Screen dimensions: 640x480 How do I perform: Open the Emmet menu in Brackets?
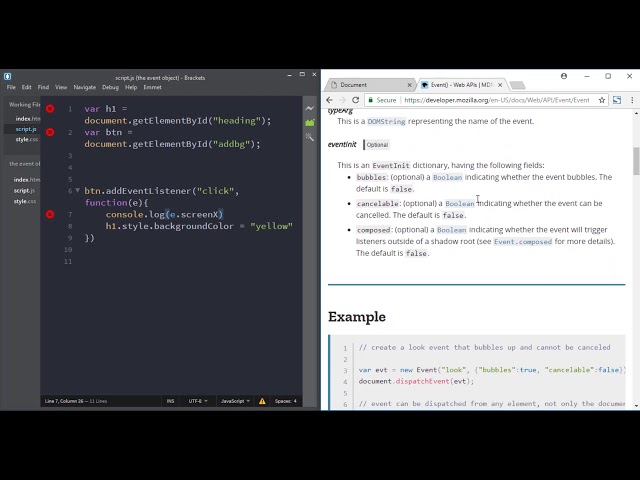point(152,87)
